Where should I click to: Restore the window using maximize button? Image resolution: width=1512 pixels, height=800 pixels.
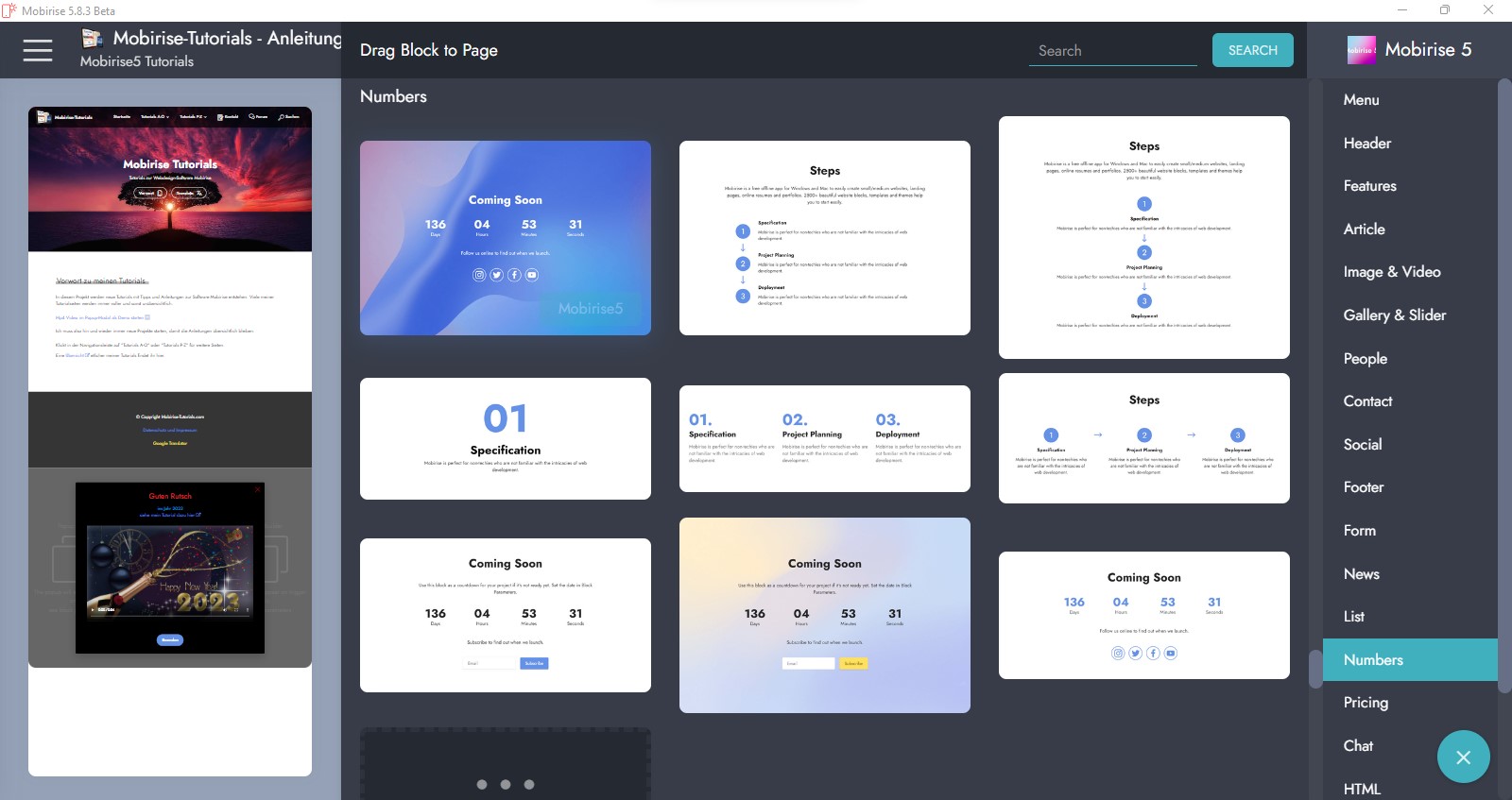coord(1444,10)
